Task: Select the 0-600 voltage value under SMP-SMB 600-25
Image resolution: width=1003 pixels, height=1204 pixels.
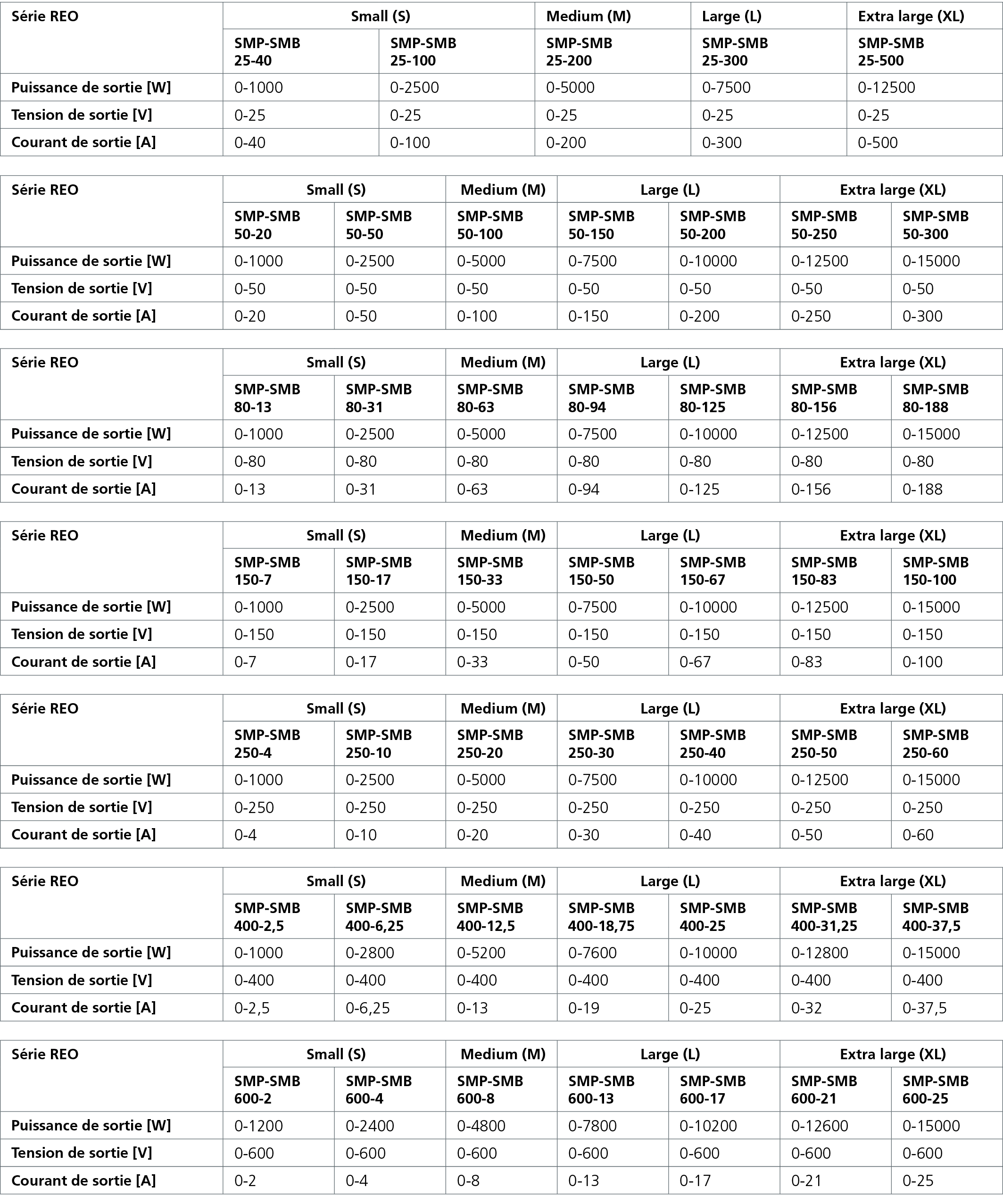Action: point(922,1153)
